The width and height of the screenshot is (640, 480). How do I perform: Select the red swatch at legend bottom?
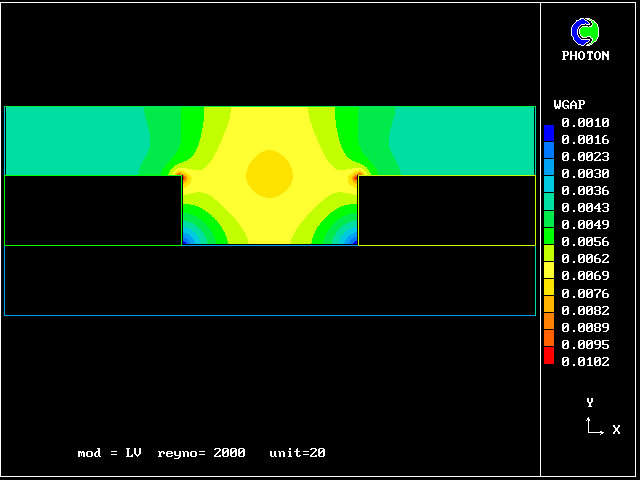click(549, 358)
